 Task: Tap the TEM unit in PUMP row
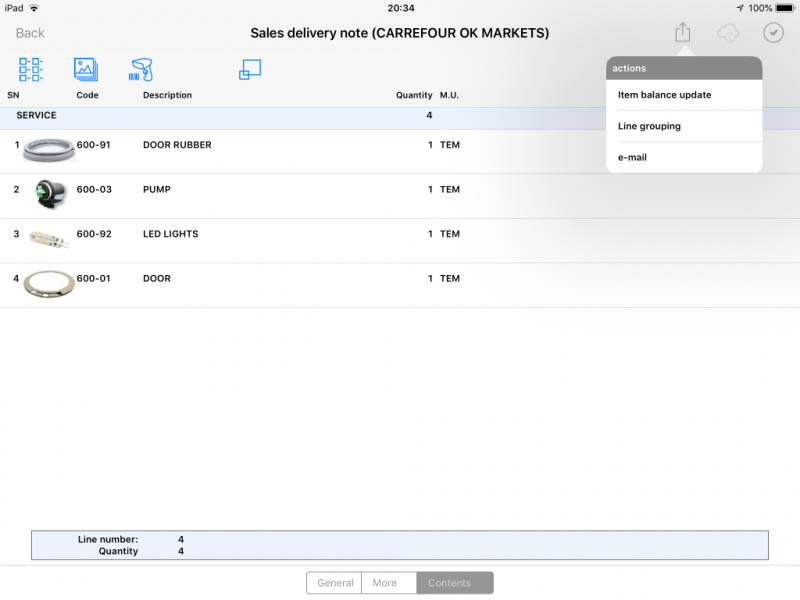click(449, 189)
